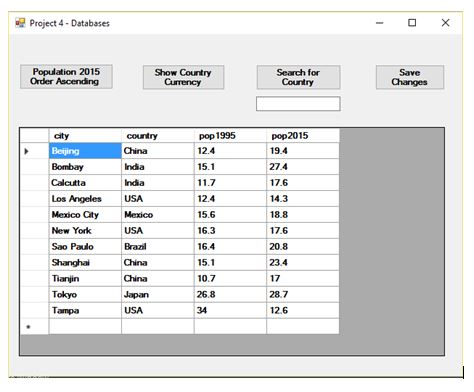Select the new row asterisk header
This screenshot has height=392, width=474.
34,327
